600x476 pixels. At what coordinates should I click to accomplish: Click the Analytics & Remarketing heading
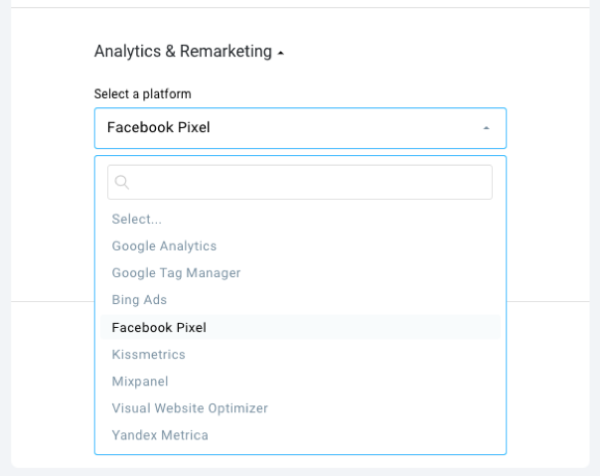pyautogui.click(x=183, y=52)
